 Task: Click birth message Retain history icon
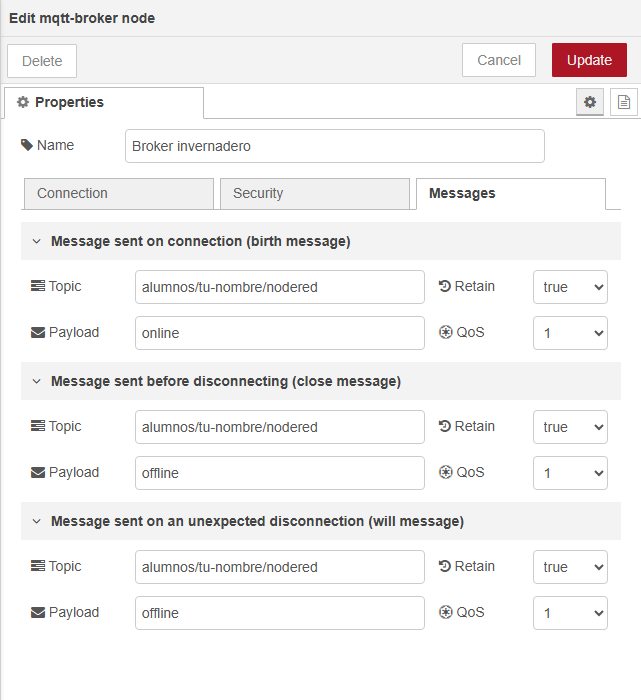[x=445, y=286]
